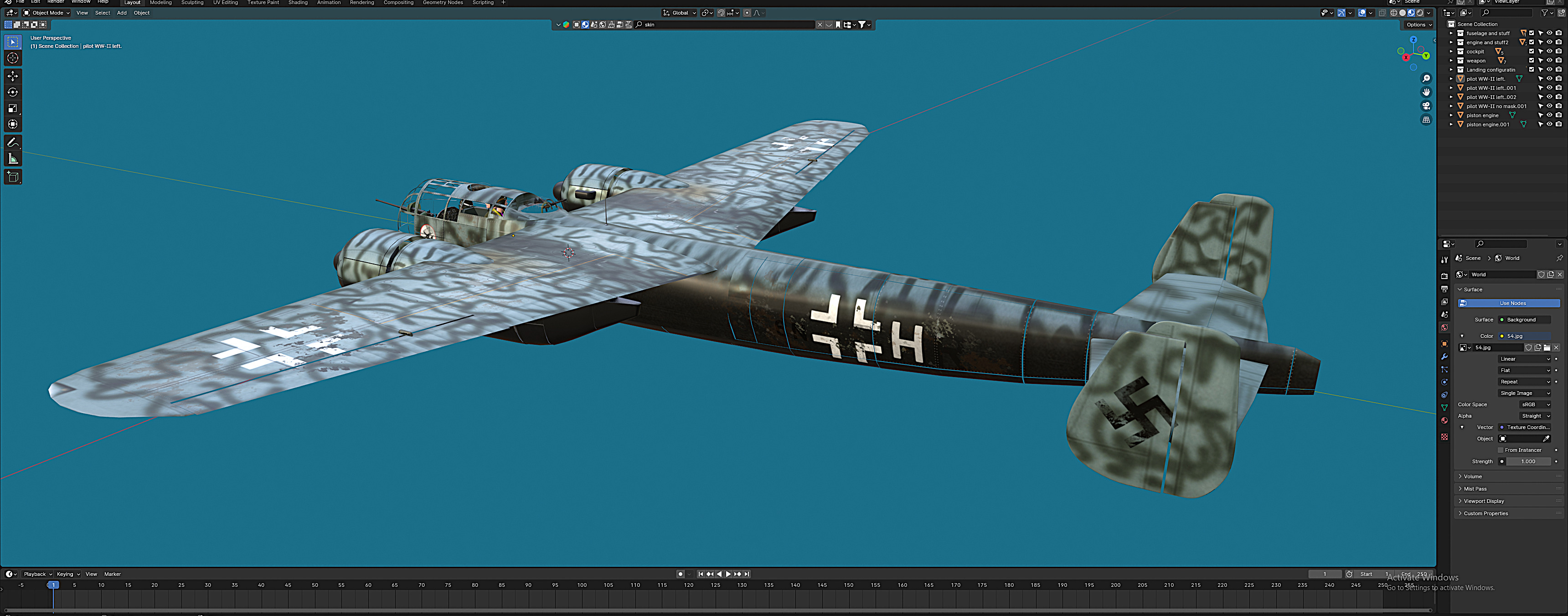The width and height of the screenshot is (1568, 616).
Task: Select the Annotate tool
Action: coord(13,142)
